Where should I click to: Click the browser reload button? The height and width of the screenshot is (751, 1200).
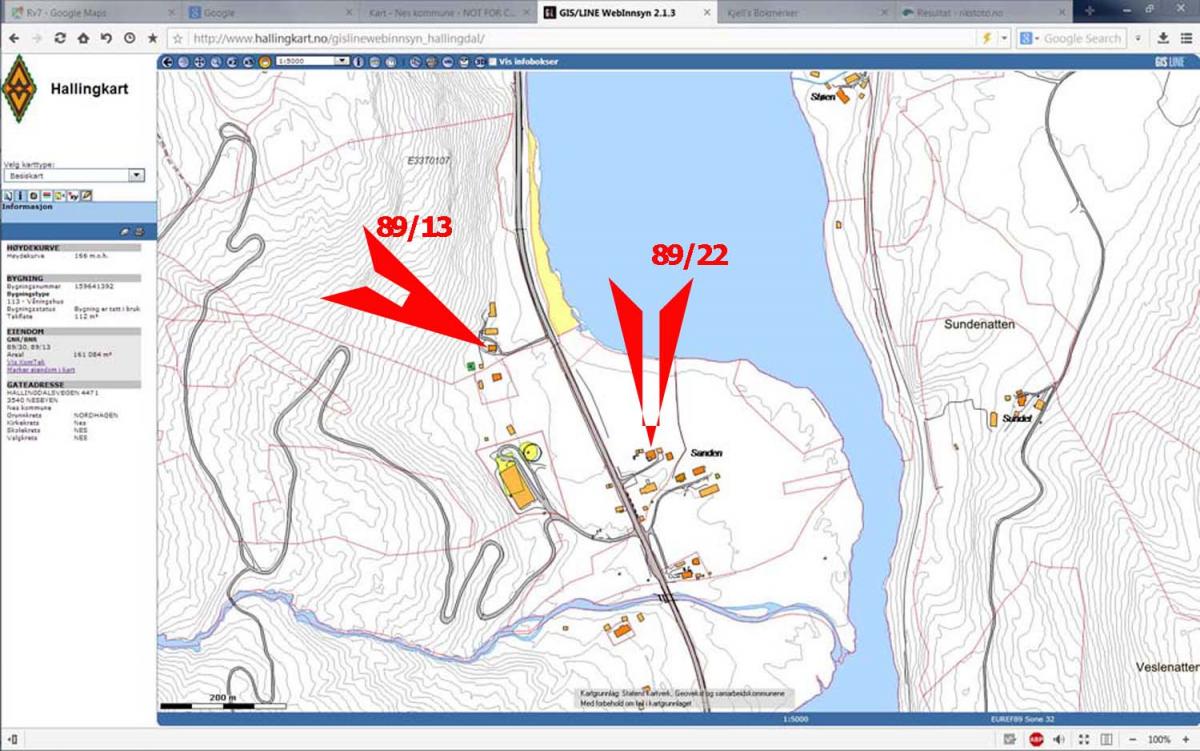click(60, 38)
